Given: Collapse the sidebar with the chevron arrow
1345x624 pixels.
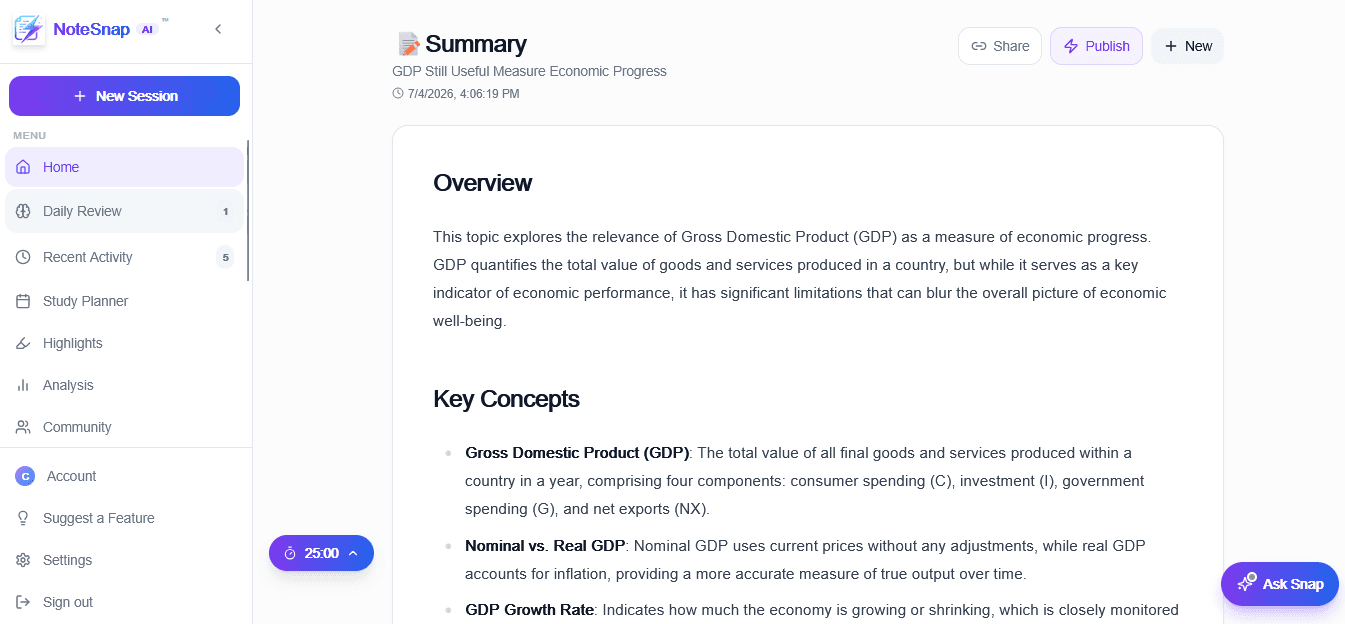Looking at the screenshot, I should (x=218, y=29).
